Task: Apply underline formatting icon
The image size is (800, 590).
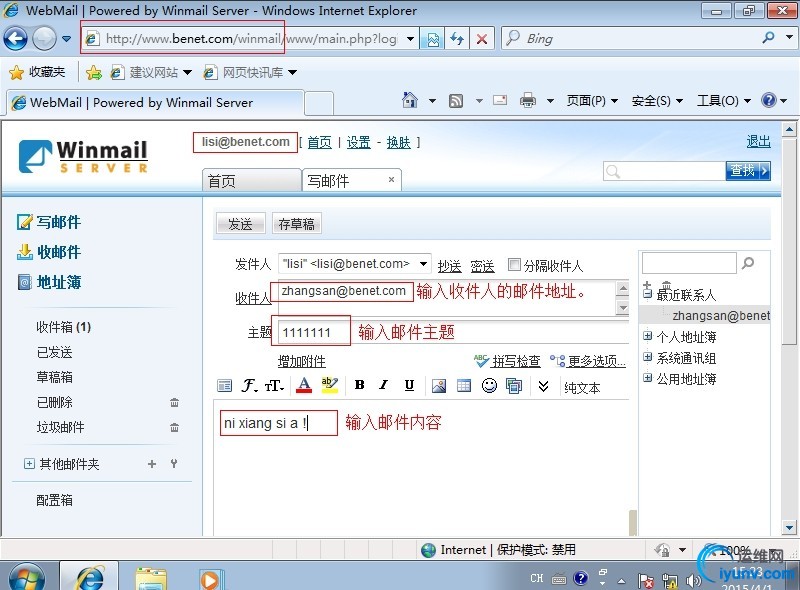Action: [x=409, y=385]
